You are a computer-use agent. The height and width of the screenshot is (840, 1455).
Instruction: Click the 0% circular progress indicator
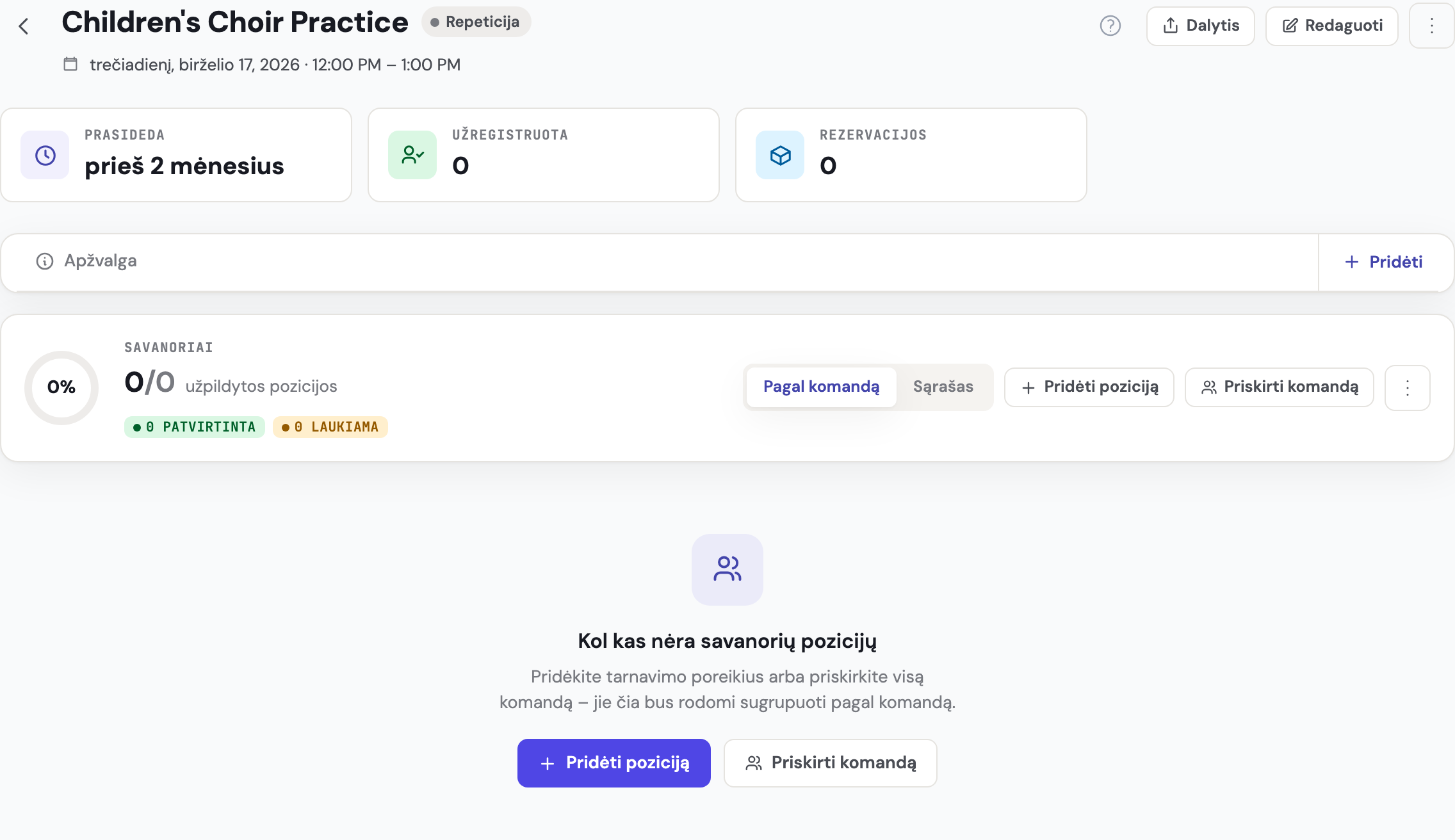tap(61, 387)
